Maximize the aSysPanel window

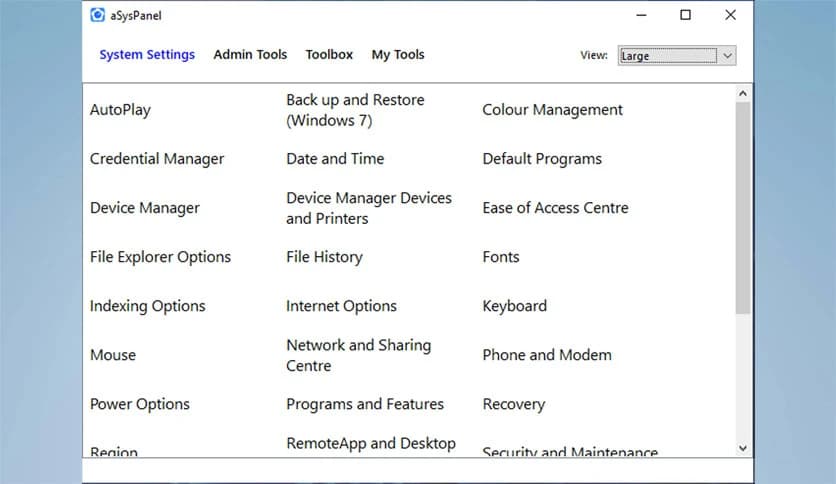(x=685, y=15)
